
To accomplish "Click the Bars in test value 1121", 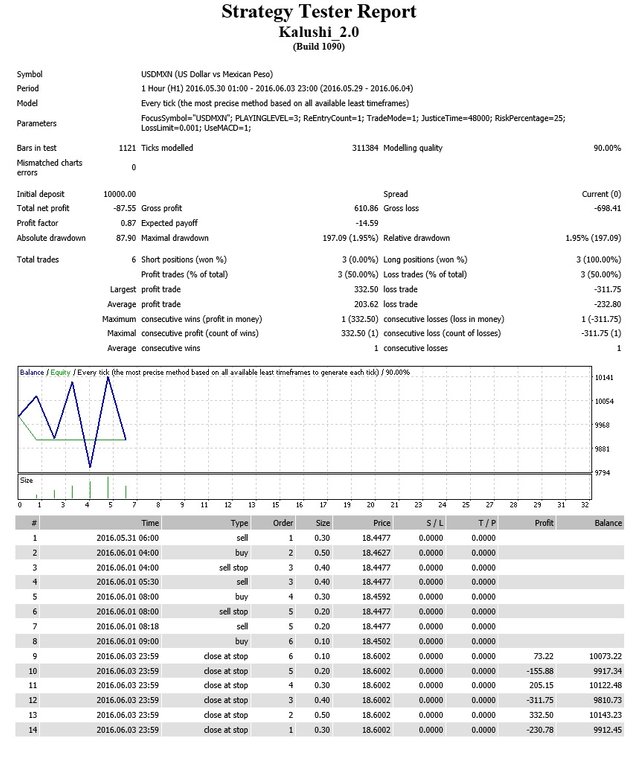I will [x=127, y=148].
